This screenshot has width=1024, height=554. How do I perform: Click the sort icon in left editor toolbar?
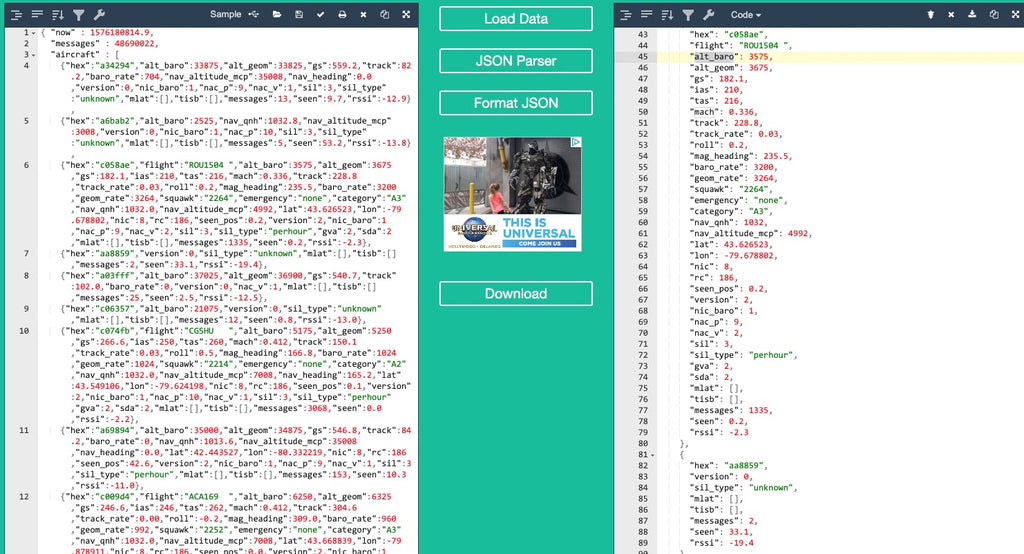(x=57, y=15)
